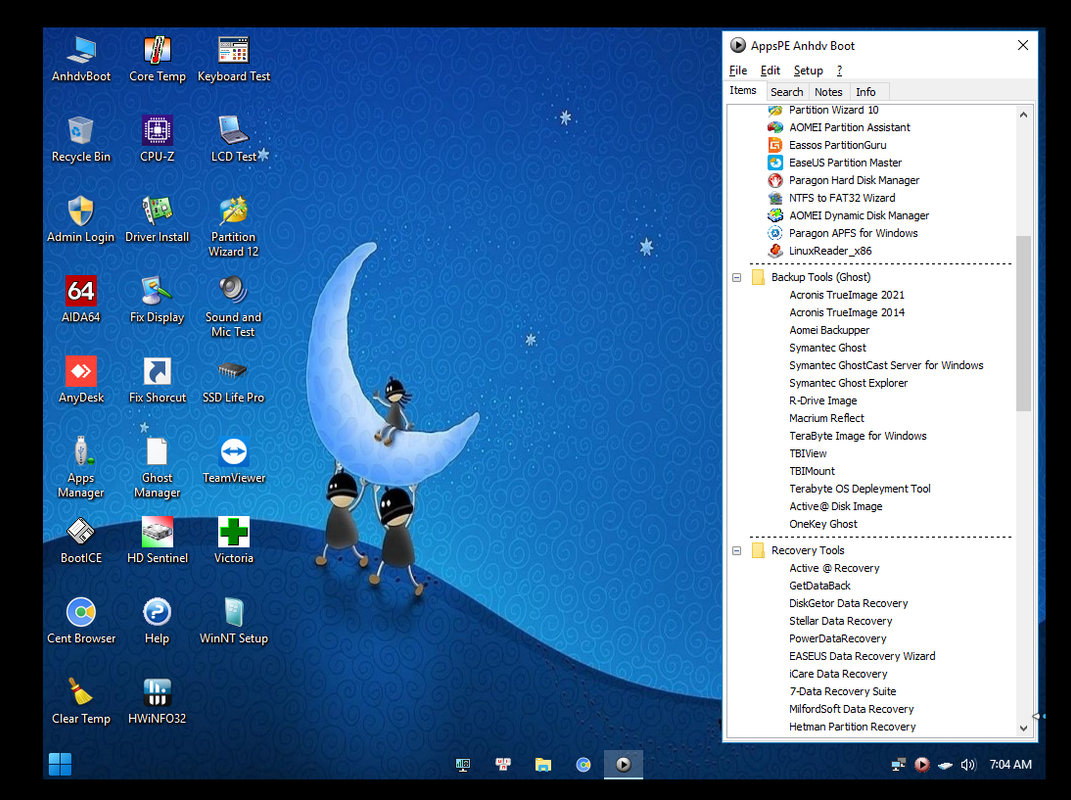Open the Edit menu in AppsPE
Viewport: 1071px width, 800px height.
point(770,70)
